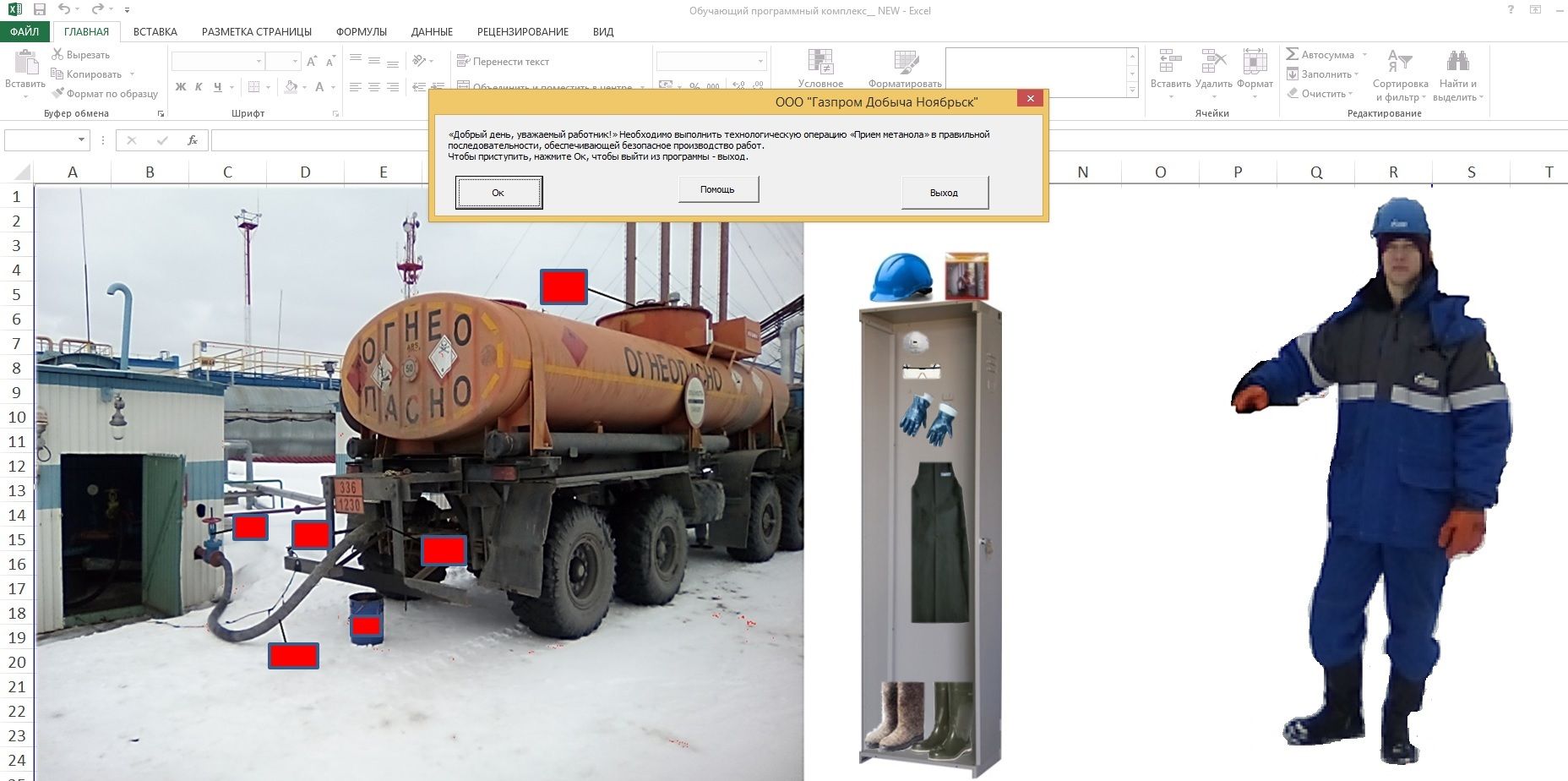Open Clipboard (Буфер обмена) dialog launcher
Screen dimensions: 1568x781
[x=161, y=113]
